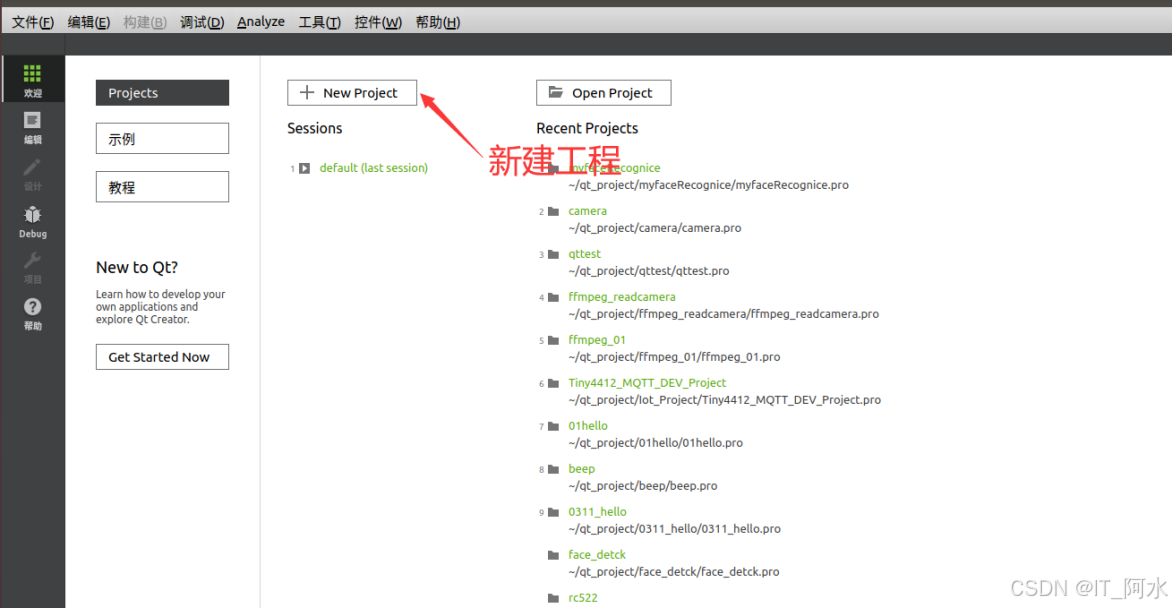Open the myfaceRecognice recent project
This screenshot has height=608, width=1172.
[614, 168]
